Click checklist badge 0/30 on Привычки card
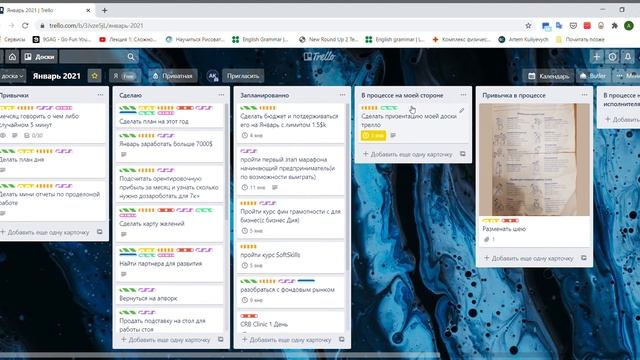 click(33, 135)
